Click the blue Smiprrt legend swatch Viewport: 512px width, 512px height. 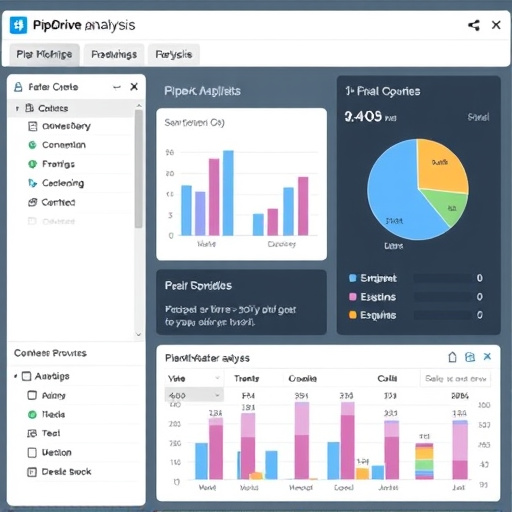pos(352,278)
